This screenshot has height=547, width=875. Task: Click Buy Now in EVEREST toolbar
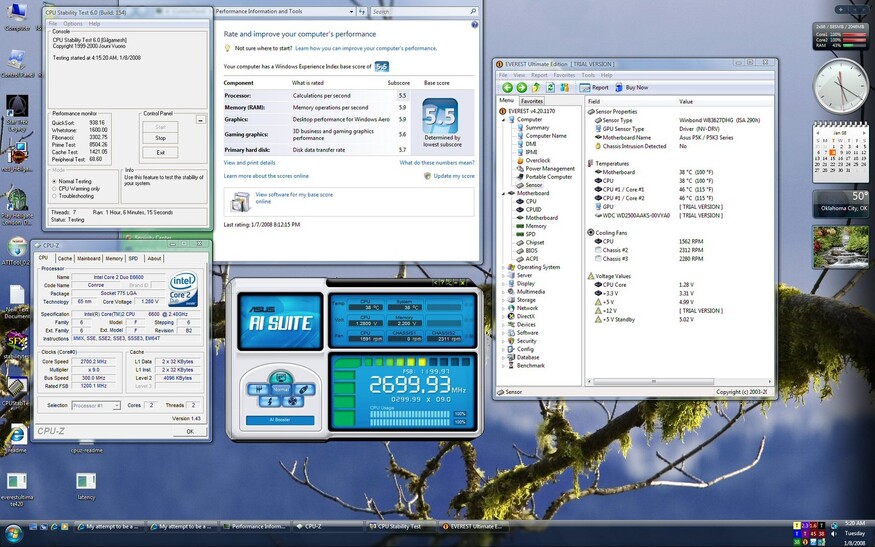(632, 88)
